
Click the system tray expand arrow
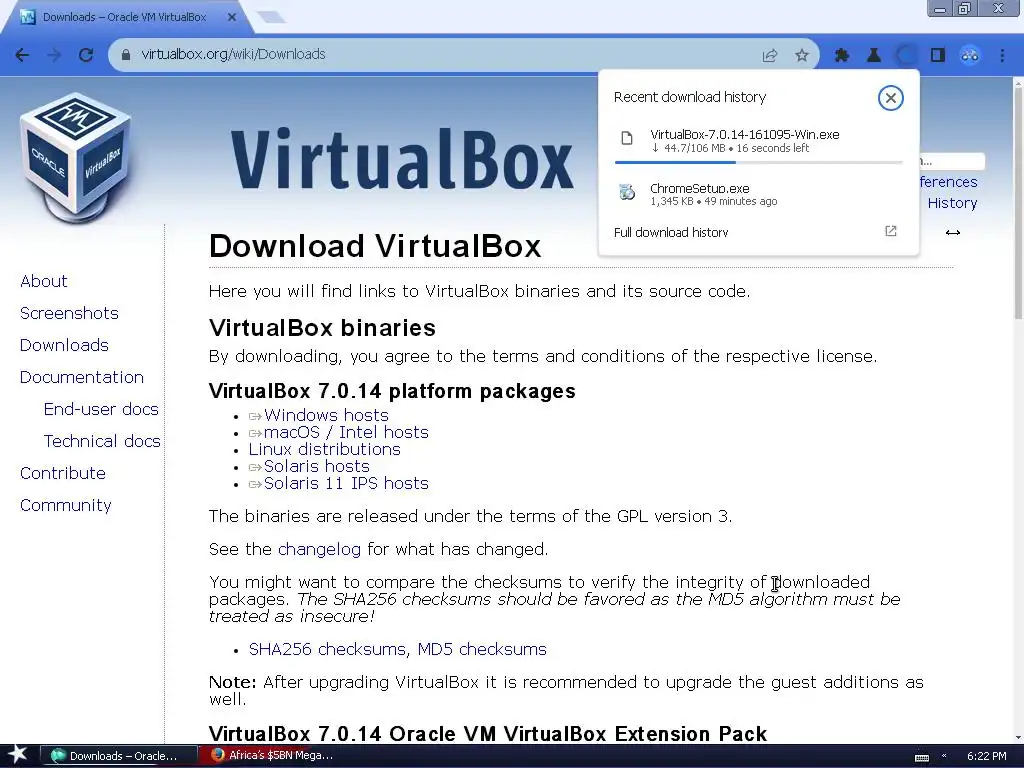944,756
